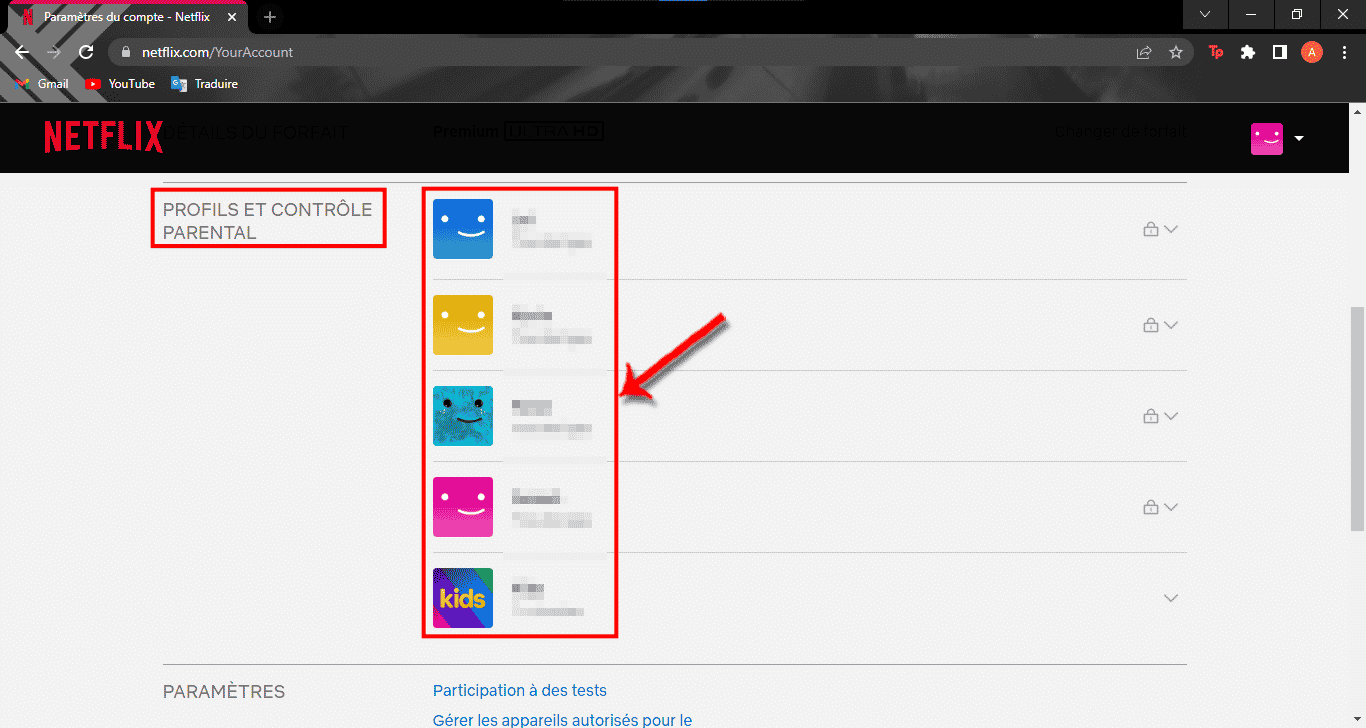Screen dimensions: 1366x728
Task: Open the Gmail bookmark
Action: point(42,84)
